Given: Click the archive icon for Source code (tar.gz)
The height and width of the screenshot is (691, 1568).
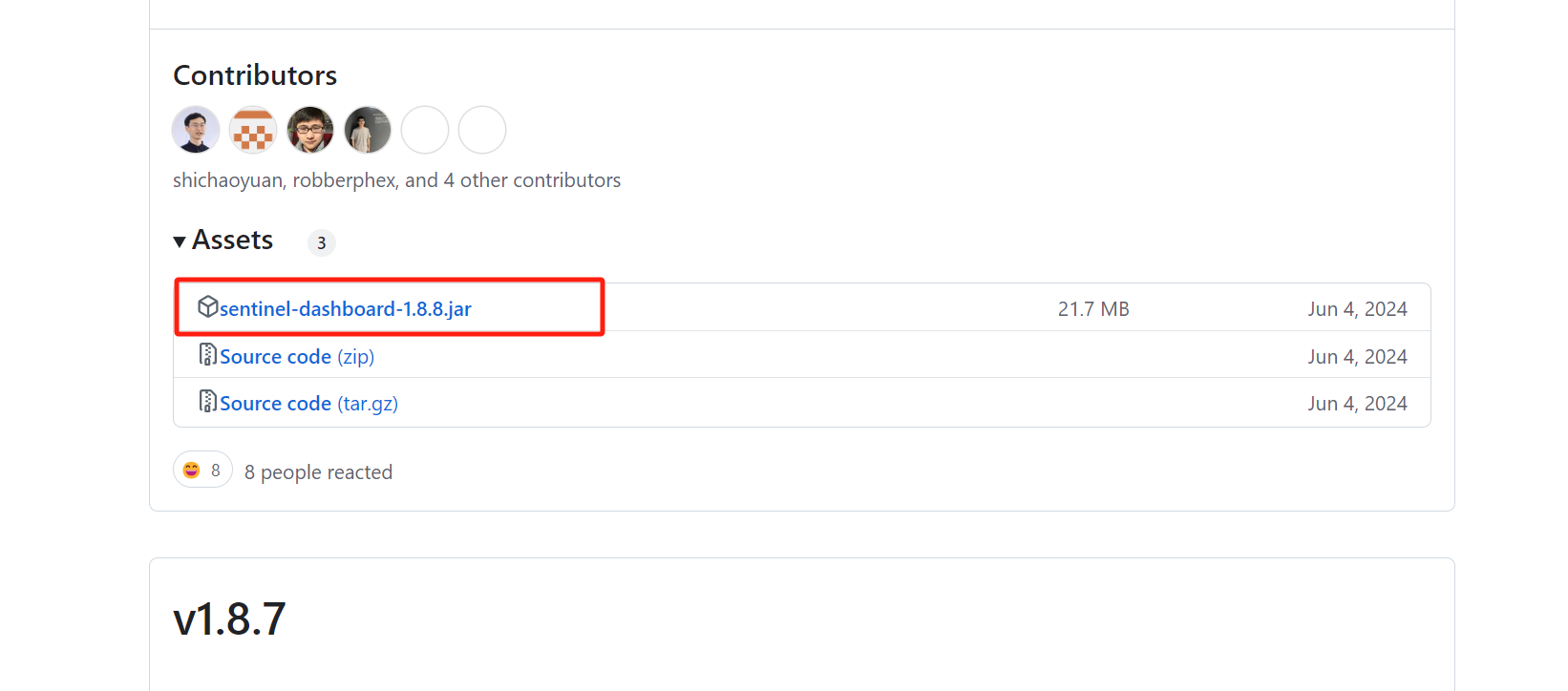Looking at the screenshot, I should click(208, 401).
